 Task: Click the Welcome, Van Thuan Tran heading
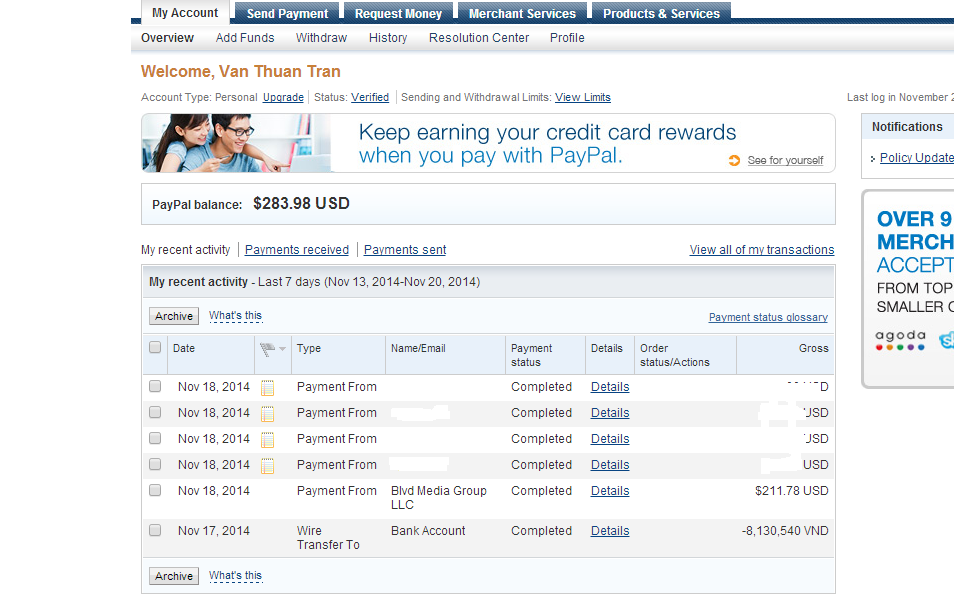240,72
